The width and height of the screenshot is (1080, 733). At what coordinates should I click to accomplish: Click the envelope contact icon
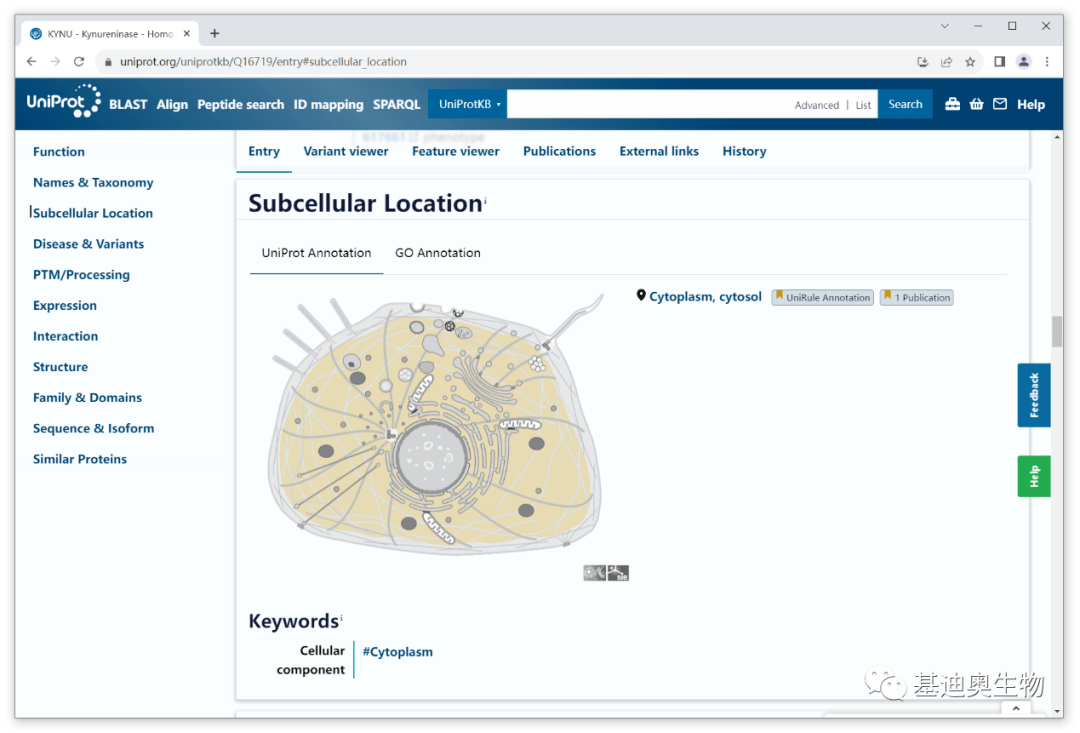(x=999, y=104)
